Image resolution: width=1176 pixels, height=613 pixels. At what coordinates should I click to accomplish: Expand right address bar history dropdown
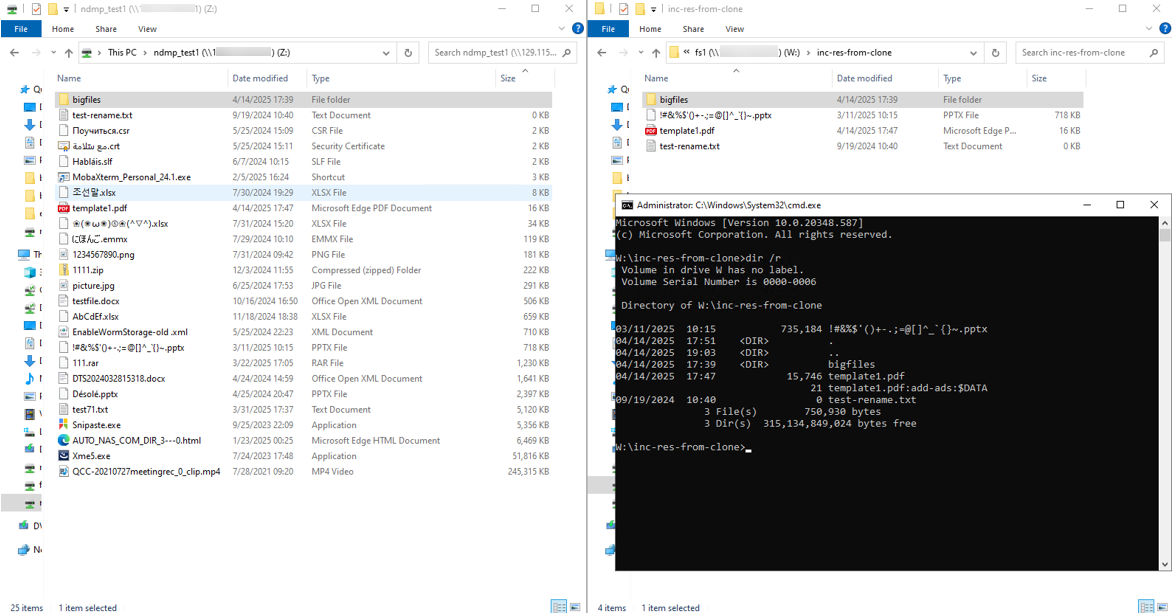coord(974,53)
